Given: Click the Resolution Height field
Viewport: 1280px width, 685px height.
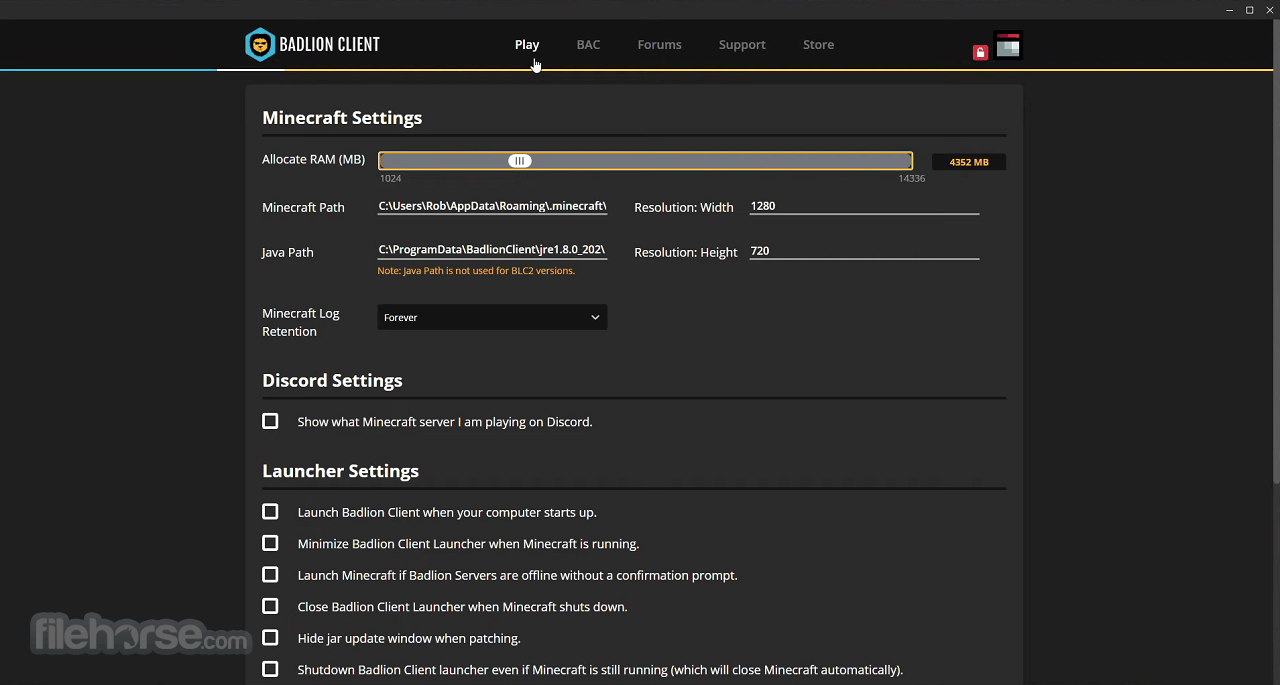Looking at the screenshot, I should (864, 251).
